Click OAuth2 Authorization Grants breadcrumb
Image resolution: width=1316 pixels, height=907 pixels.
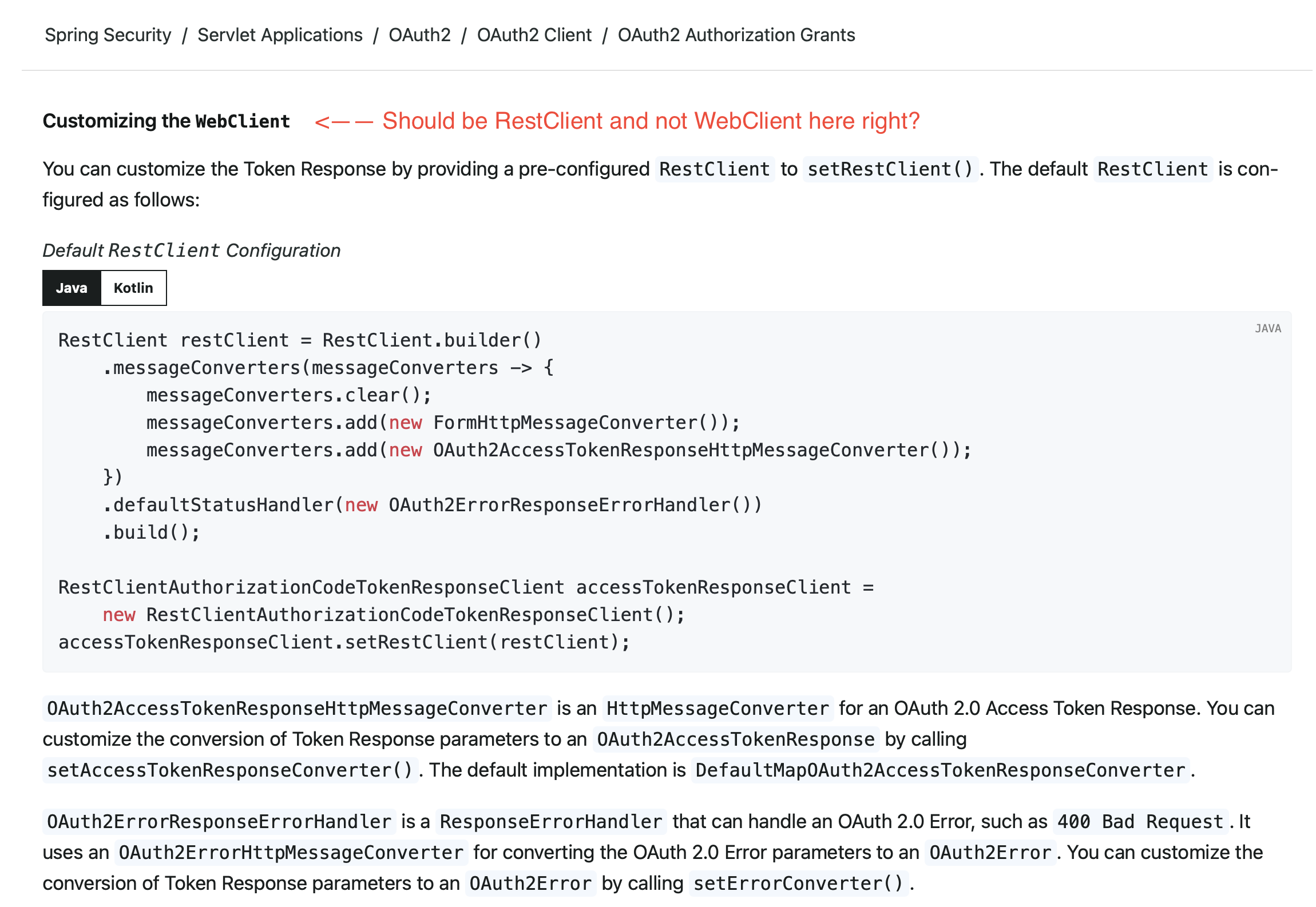pyautogui.click(x=736, y=35)
